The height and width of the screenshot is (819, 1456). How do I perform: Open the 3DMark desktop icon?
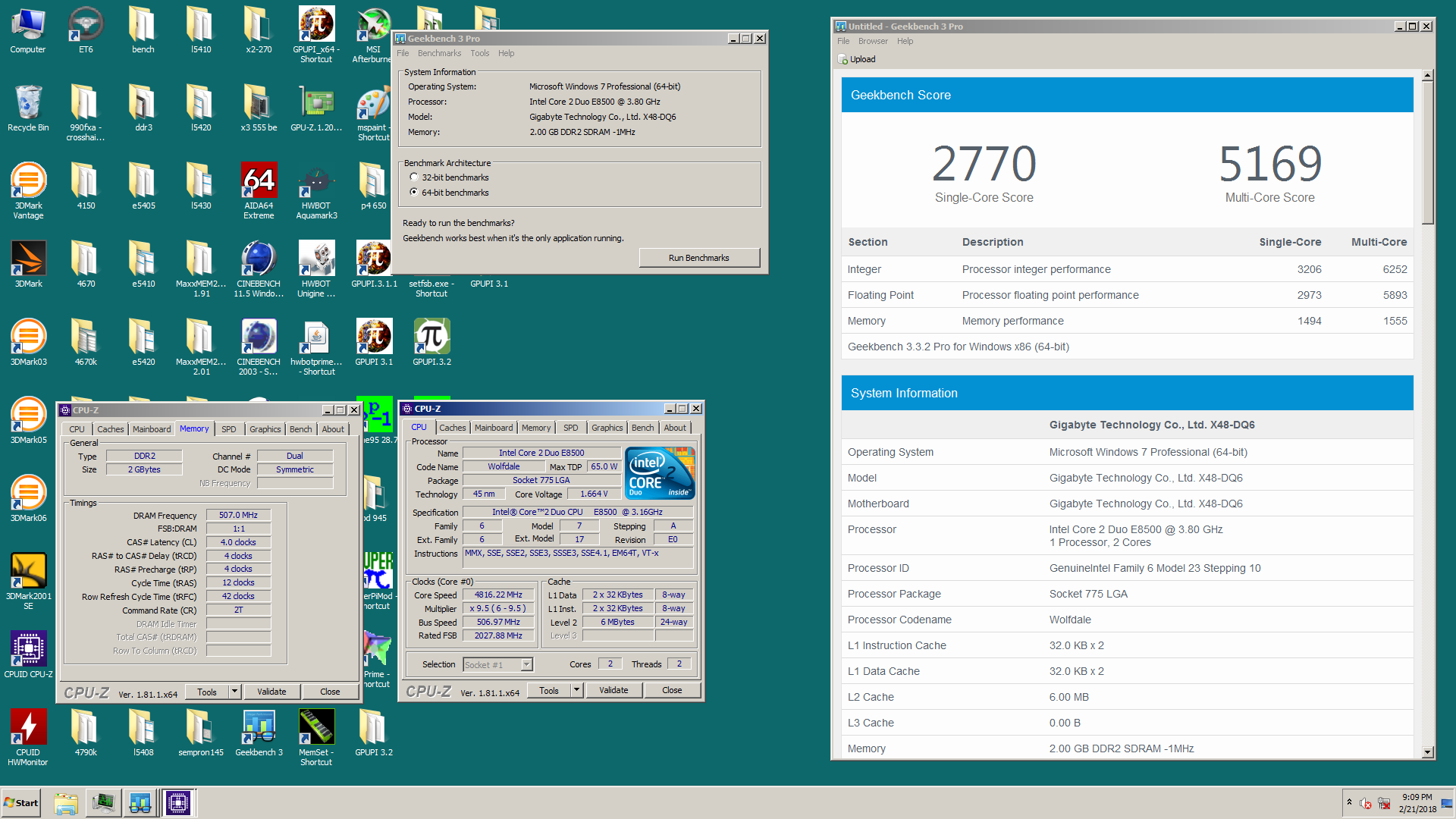click(x=28, y=265)
